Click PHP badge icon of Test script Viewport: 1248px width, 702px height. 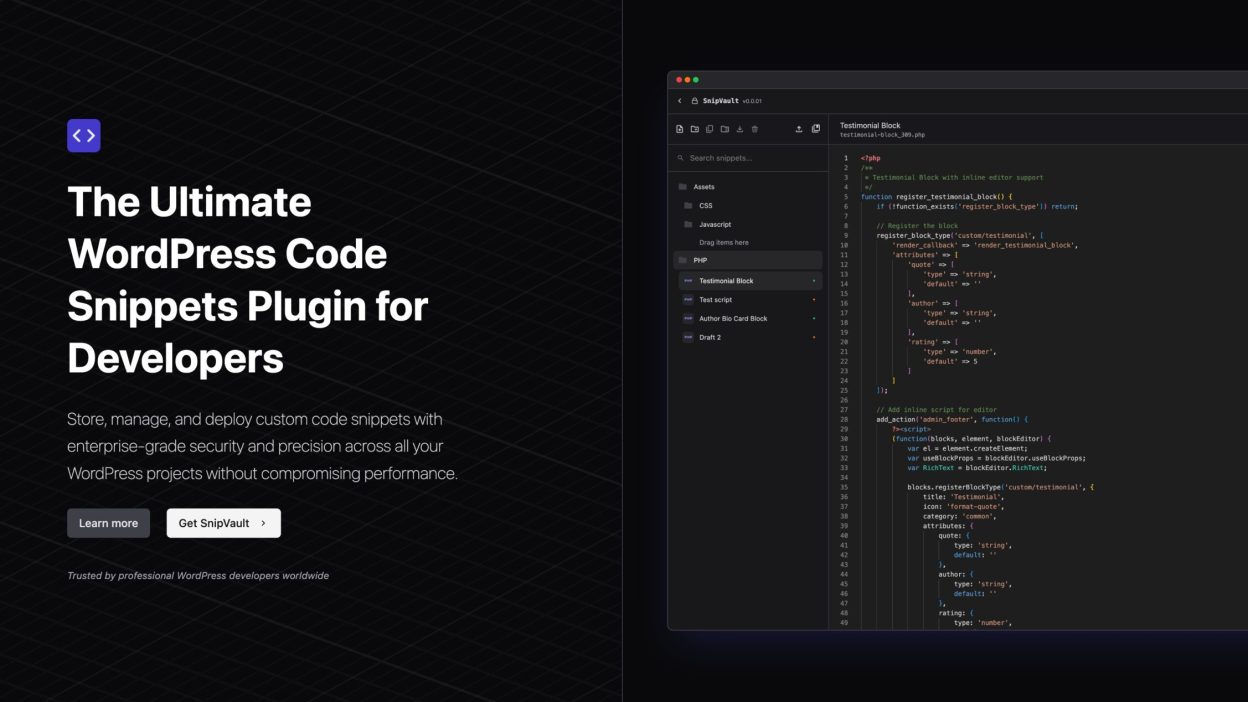[x=688, y=300]
